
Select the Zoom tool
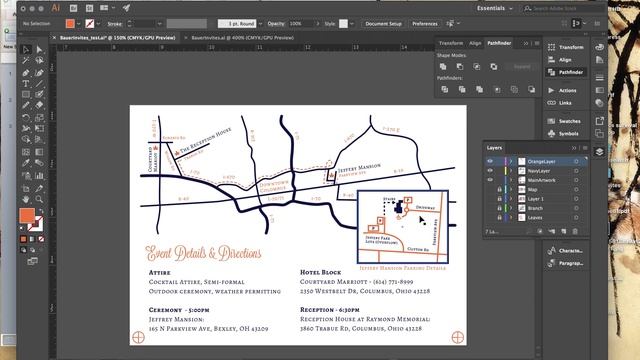(39, 199)
